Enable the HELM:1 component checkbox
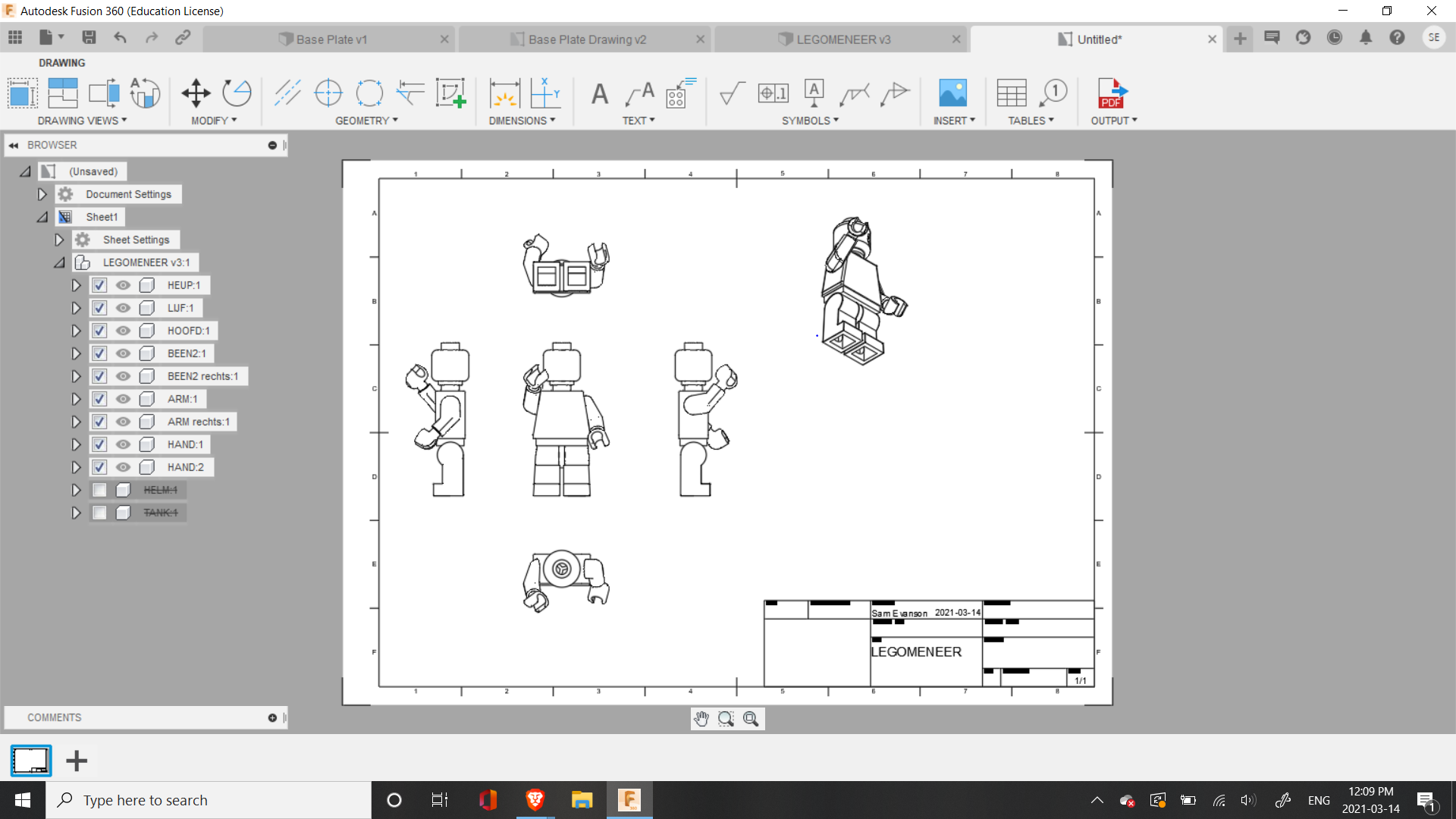 coord(99,490)
